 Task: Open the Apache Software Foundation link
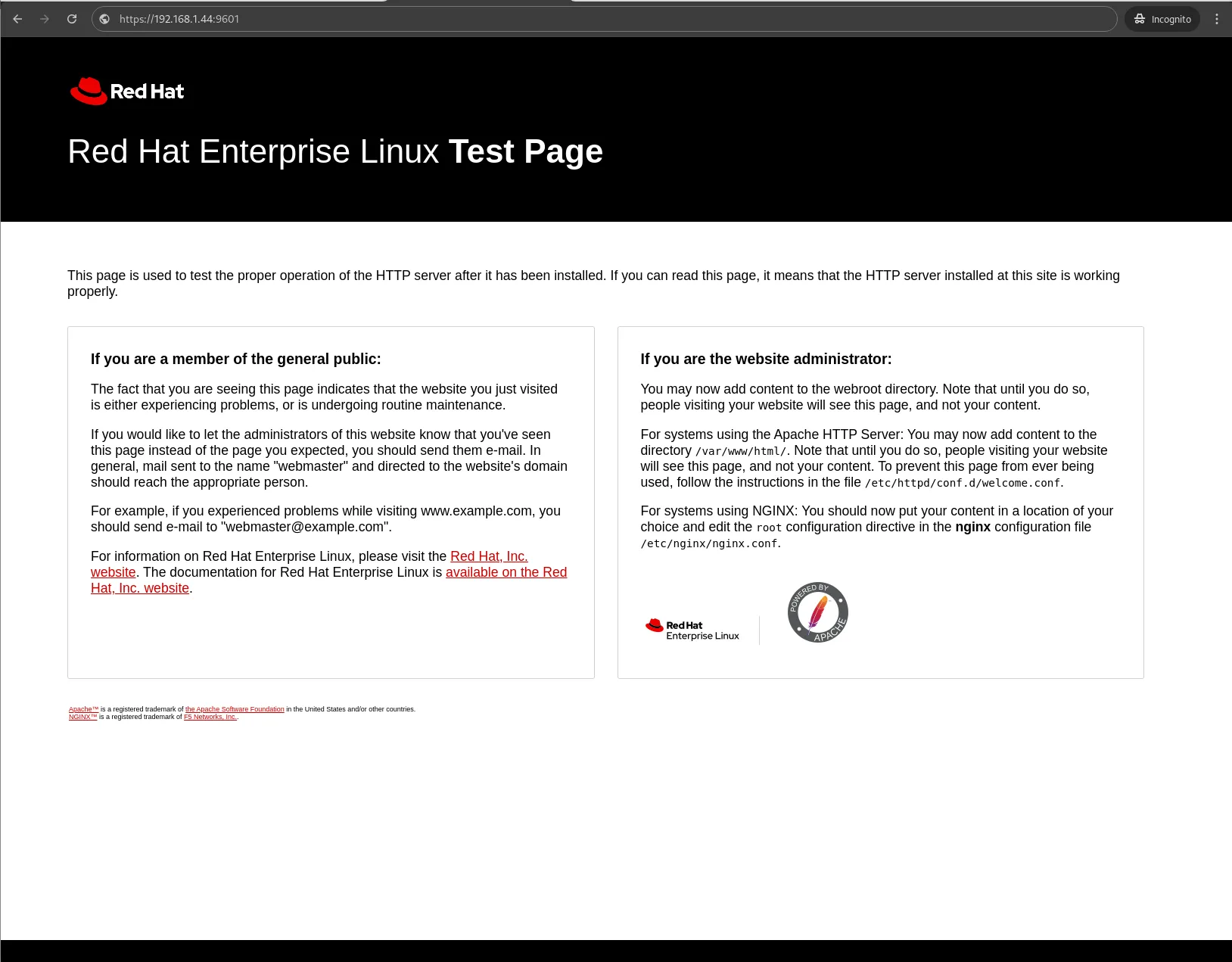click(235, 709)
